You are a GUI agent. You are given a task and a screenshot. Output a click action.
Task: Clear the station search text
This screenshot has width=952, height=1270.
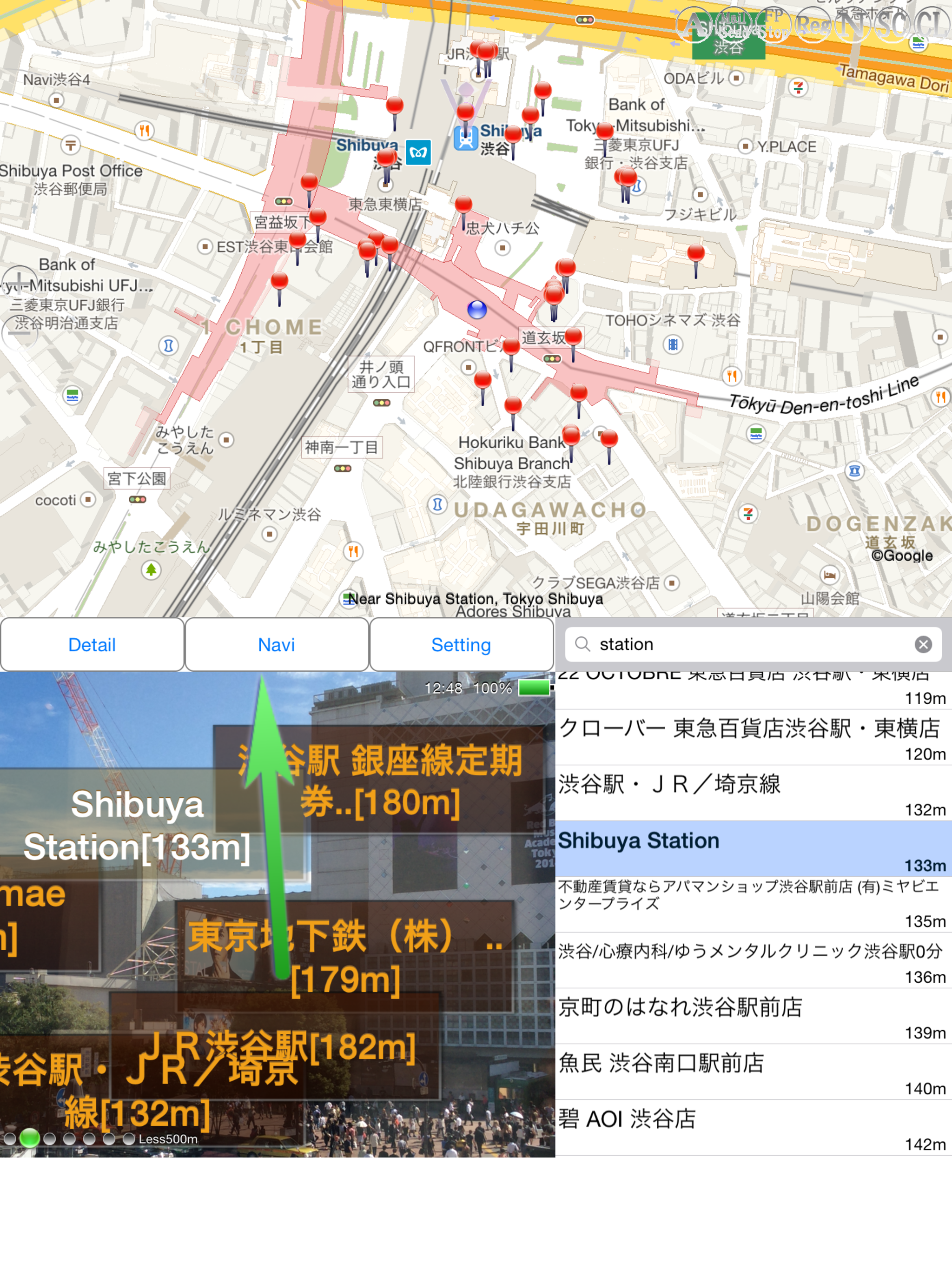tap(923, 644)
